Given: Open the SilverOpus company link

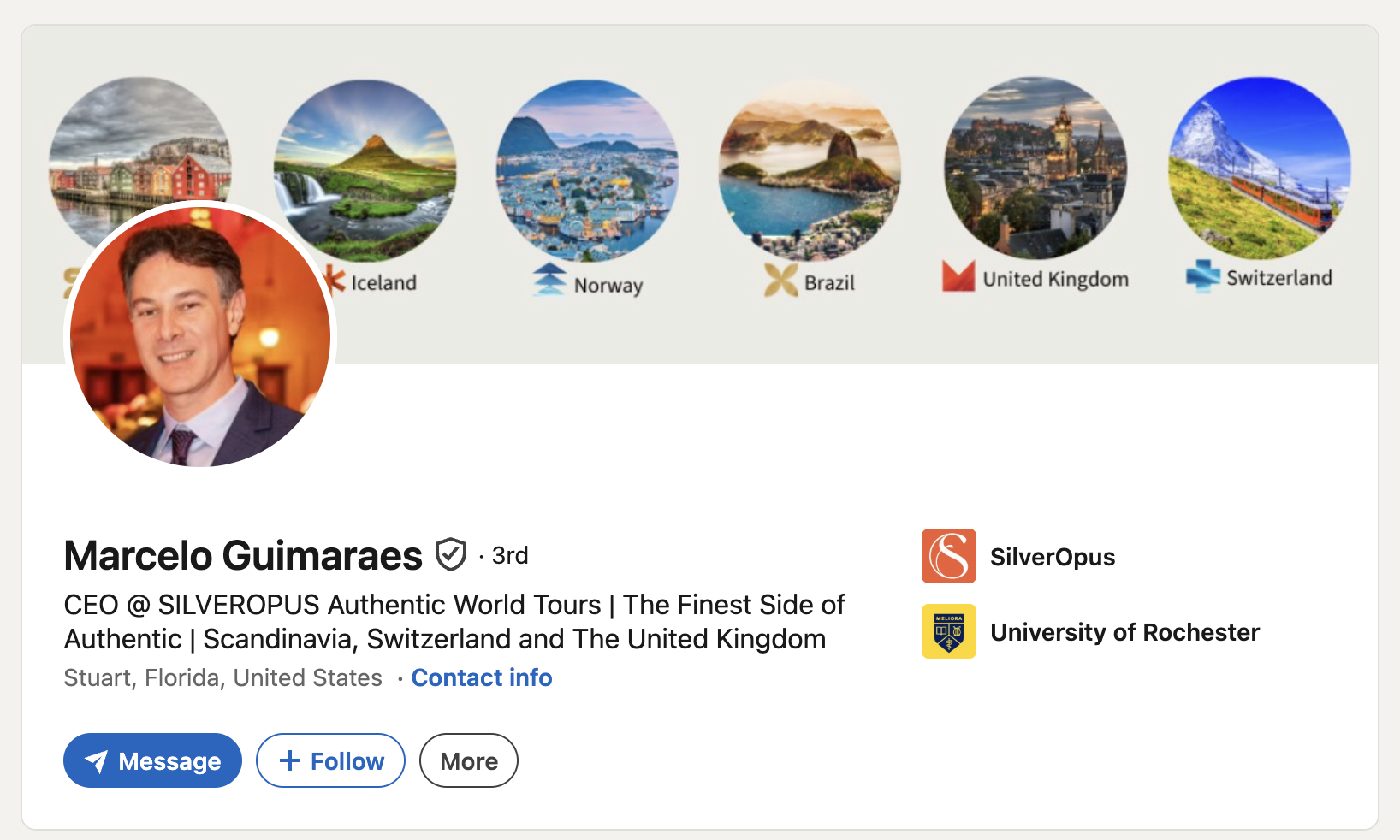Looking at the screenshot, I should [1052, 557].
